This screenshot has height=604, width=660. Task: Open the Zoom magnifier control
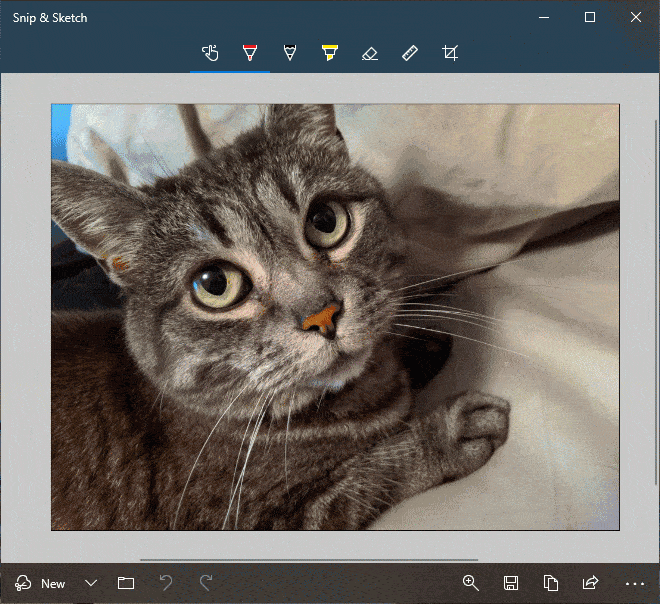pyautogui.click(x=471, y=583)
